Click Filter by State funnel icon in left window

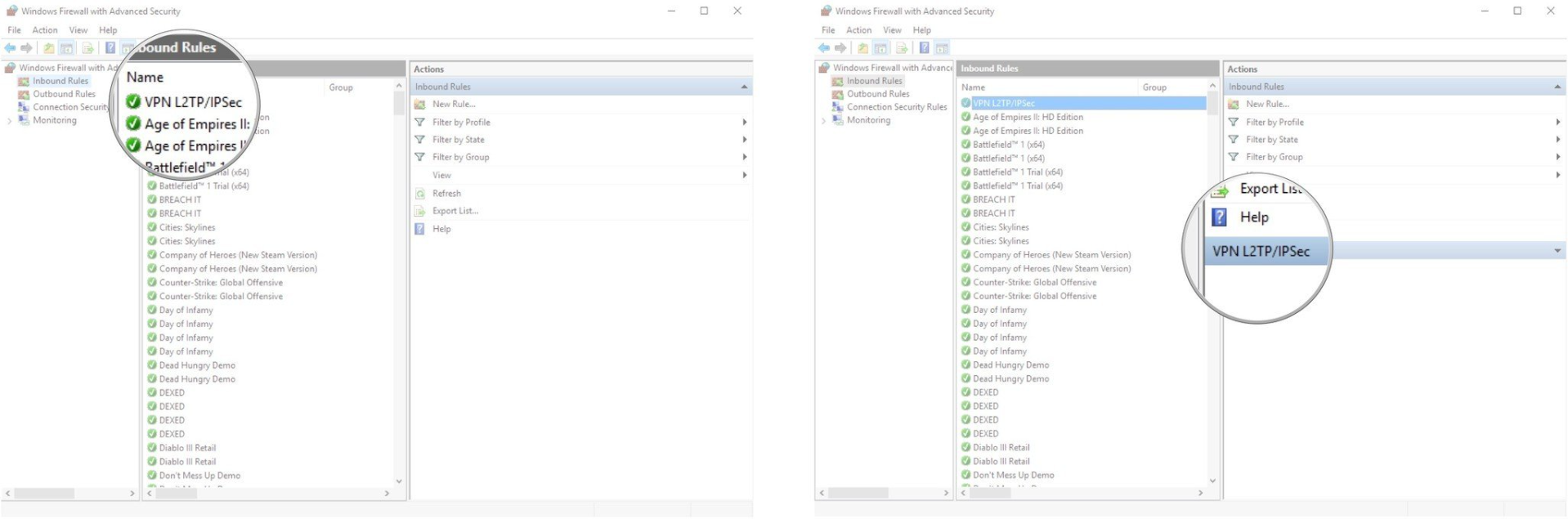(x=419, y=140)
